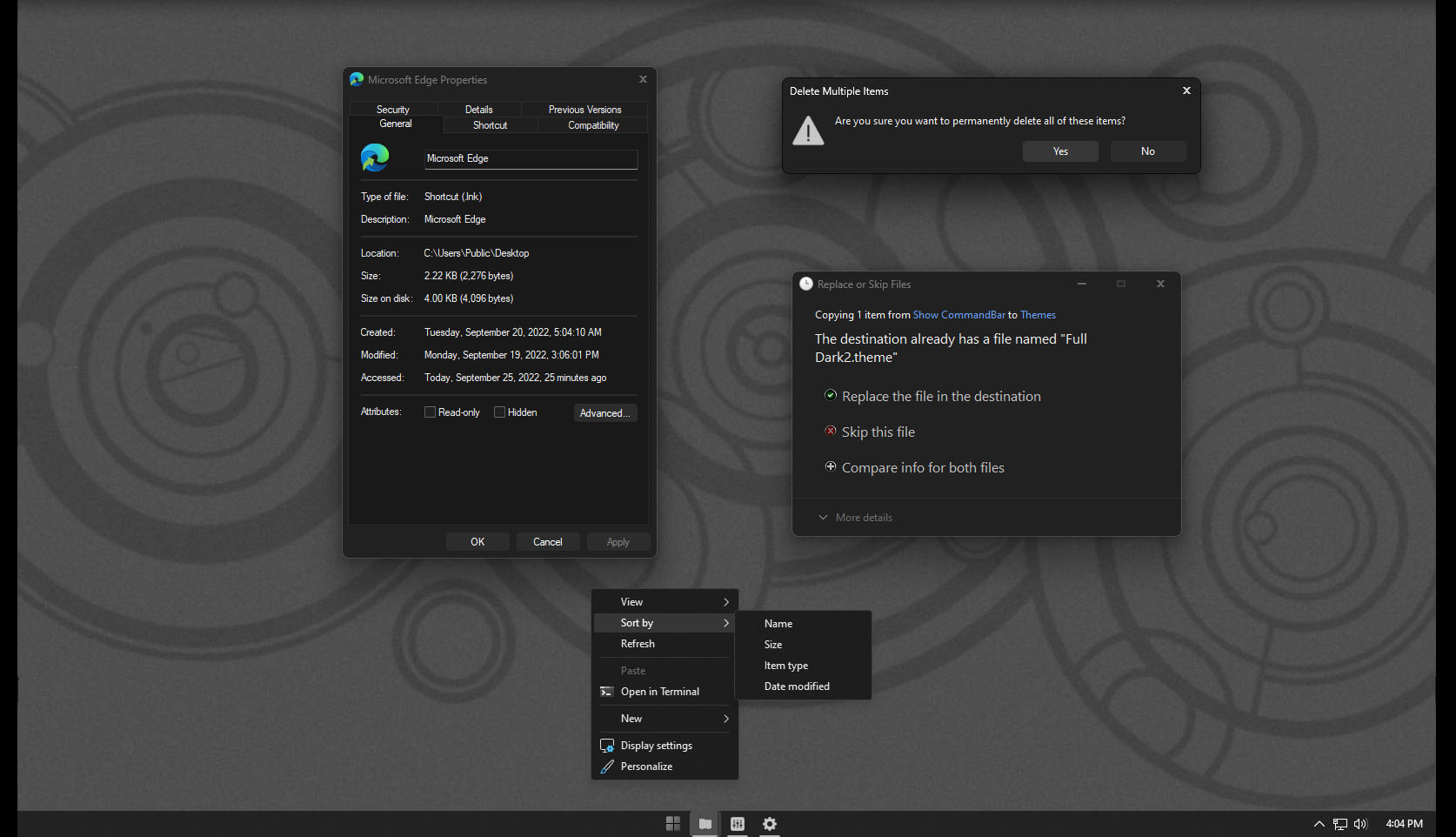The width and height of the screenshot is (1456, 837).
Task: Enable the Hidden attribute checkbox
Action: point(500,412)
